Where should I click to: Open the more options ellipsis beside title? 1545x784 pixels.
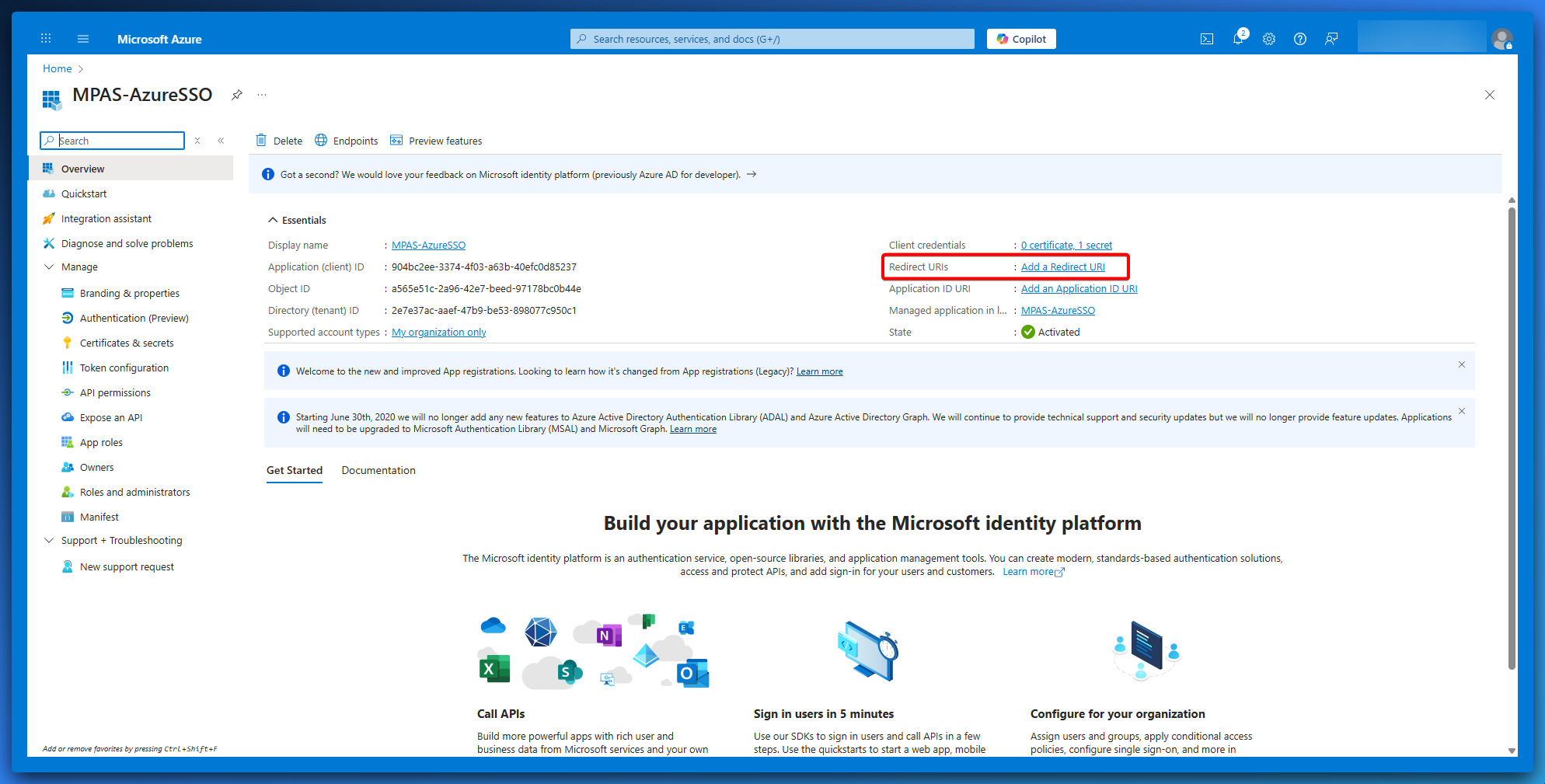(x=262, y=95)
